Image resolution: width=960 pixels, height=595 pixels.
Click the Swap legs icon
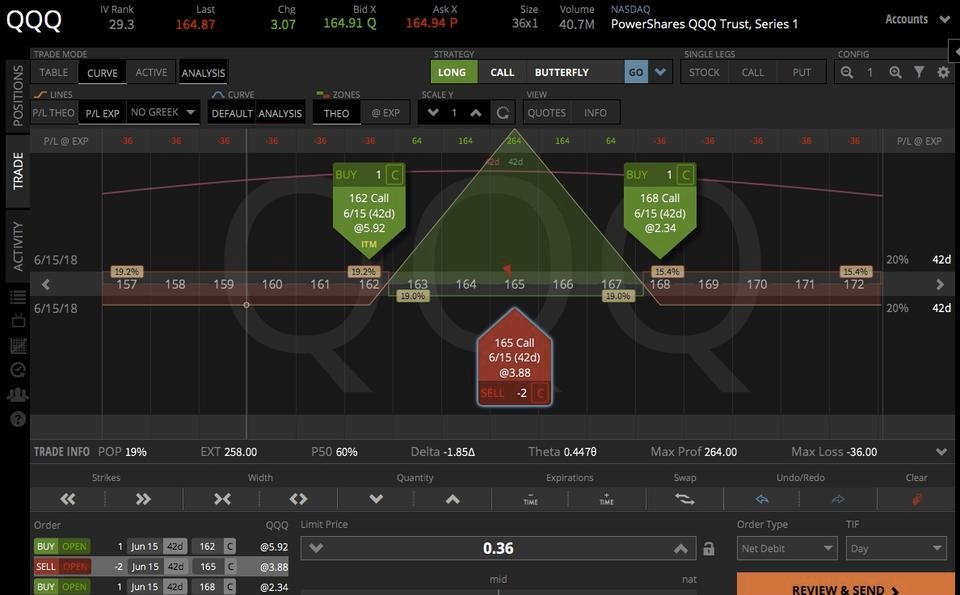tap(684, 499)
